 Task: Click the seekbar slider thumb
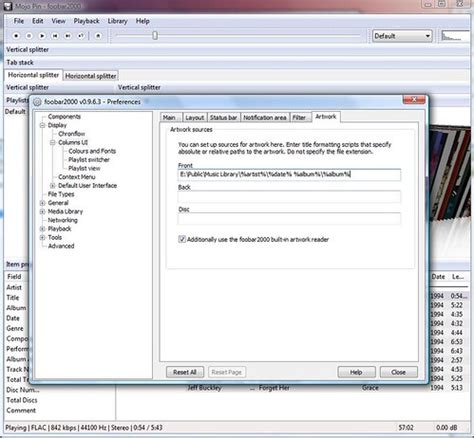click(155, 35)
